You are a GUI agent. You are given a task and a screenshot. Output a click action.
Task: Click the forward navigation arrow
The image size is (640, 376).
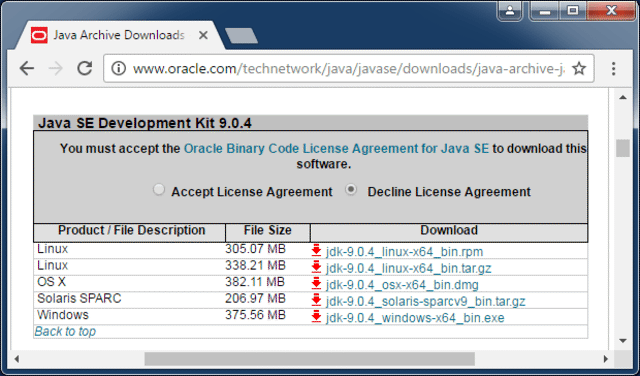point(56,68)
